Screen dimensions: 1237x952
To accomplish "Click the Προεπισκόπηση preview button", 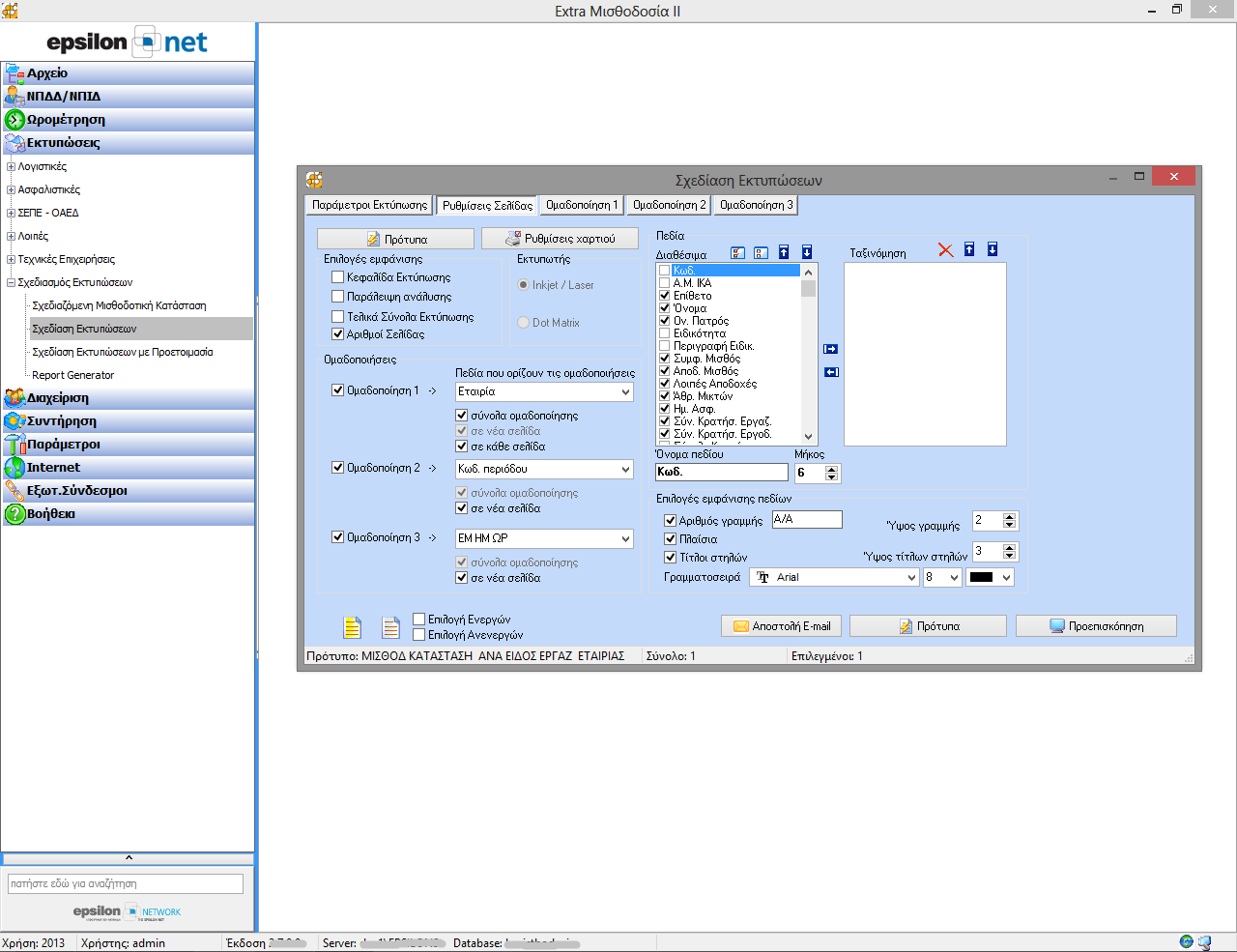I will 1096,626.
